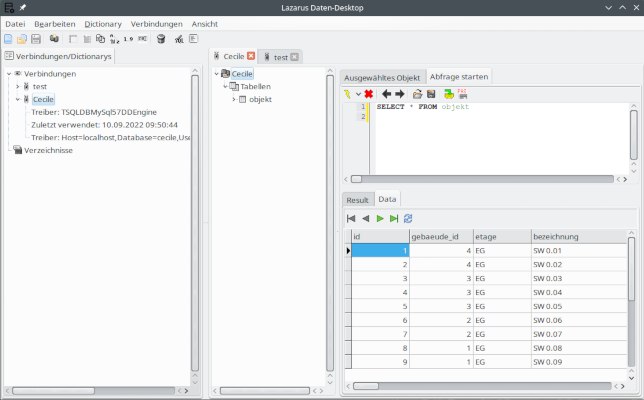Click the gebaeude_id column header
The width and height of the screenshot is (644, 400).
pos(441,237)
